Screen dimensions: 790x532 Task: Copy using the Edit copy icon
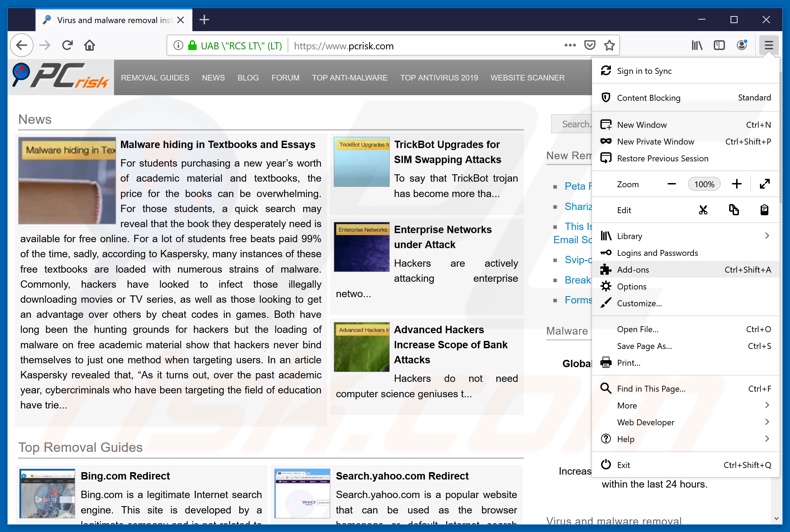(734, 210)
